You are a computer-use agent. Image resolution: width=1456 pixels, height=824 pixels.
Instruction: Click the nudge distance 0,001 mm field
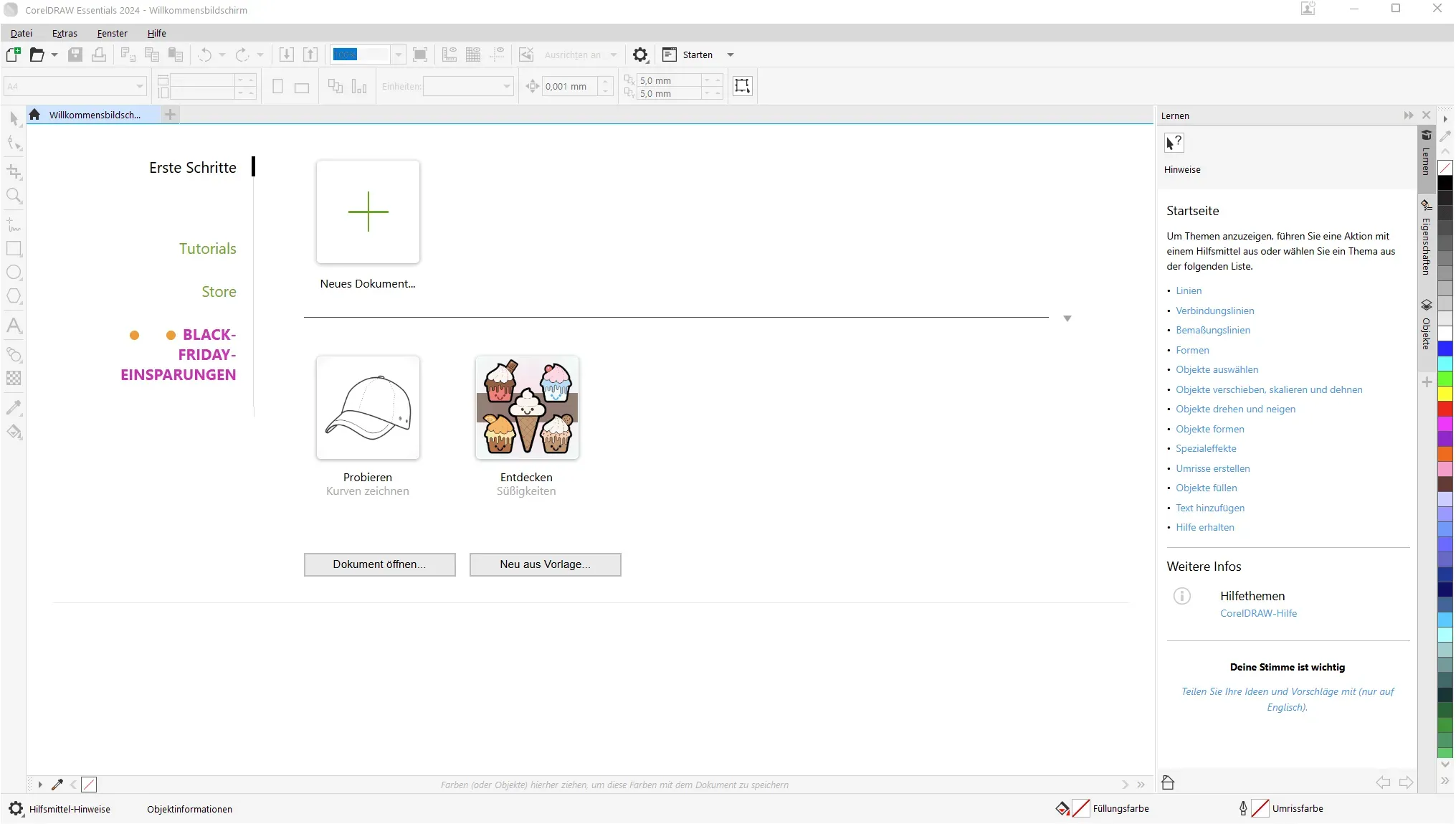click(x=570, y=86)
